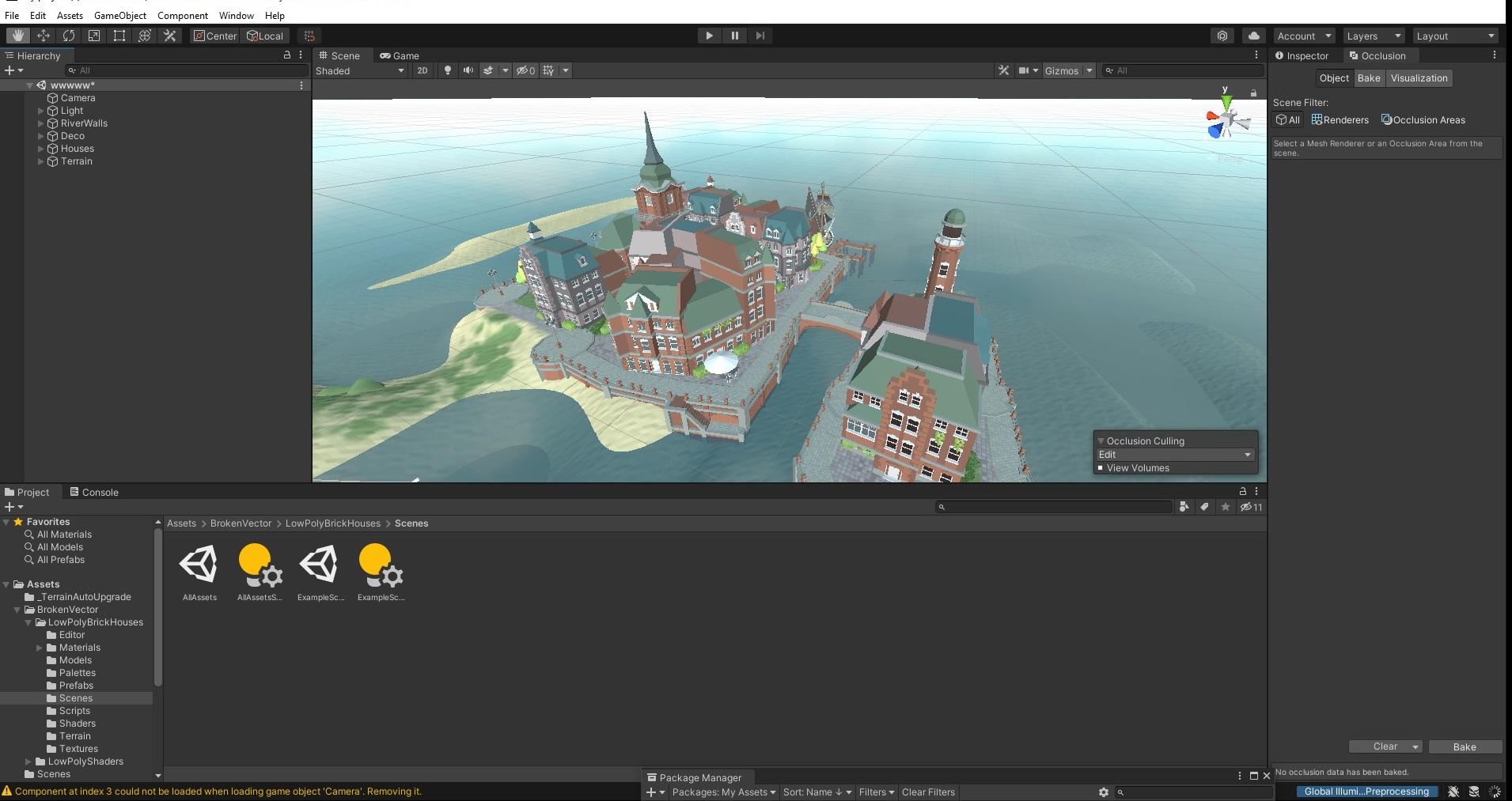The width and height of the screenshot is (1512, 801).
Task: Select the Hand tool
Action: click(17, 36)
